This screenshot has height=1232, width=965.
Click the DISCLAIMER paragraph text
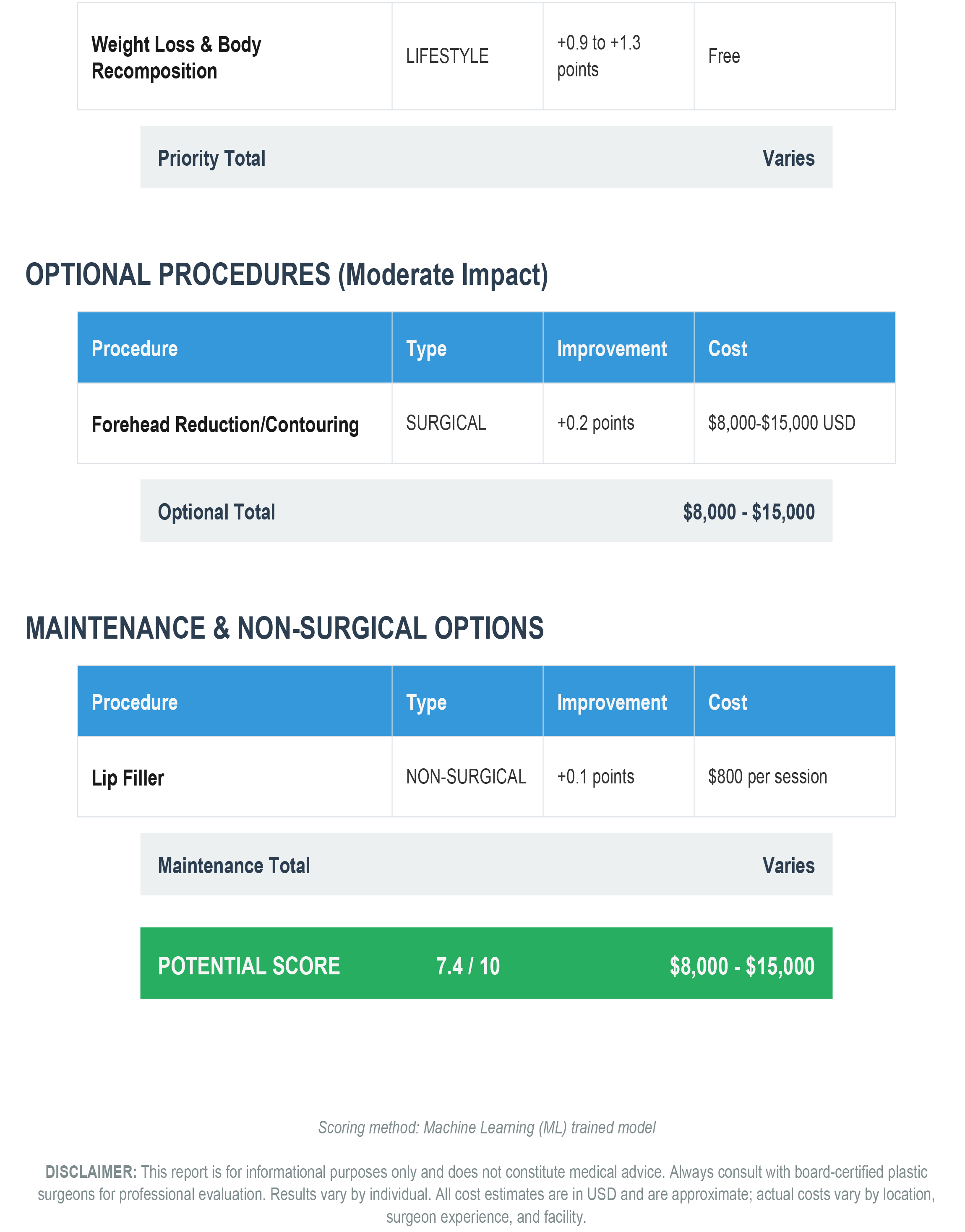coord(486,1194)
